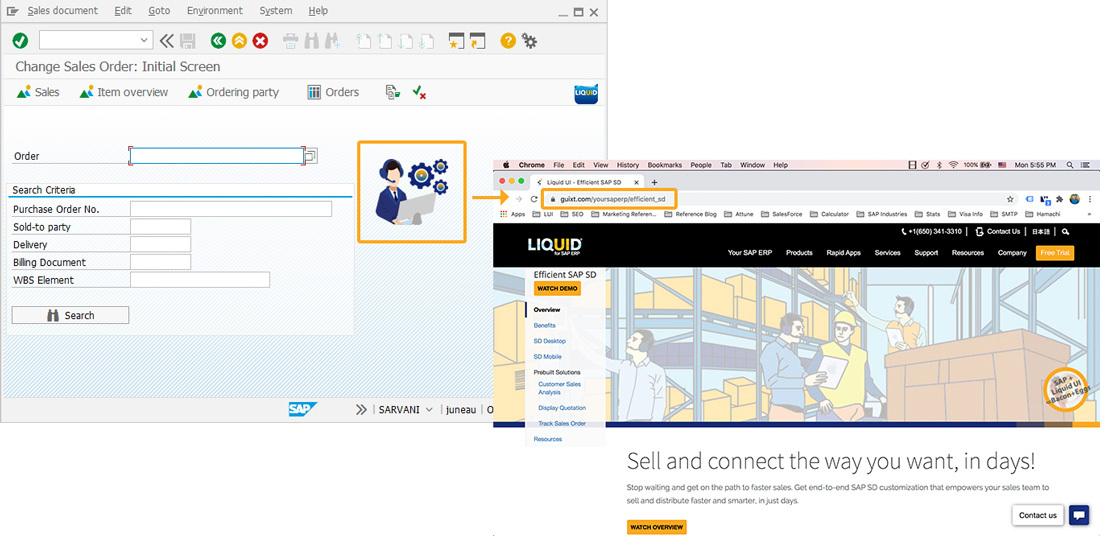The image size is (1100, 536).
Task: Click the Customer Sales Analysis link
Action: click(x=559, y=388)
